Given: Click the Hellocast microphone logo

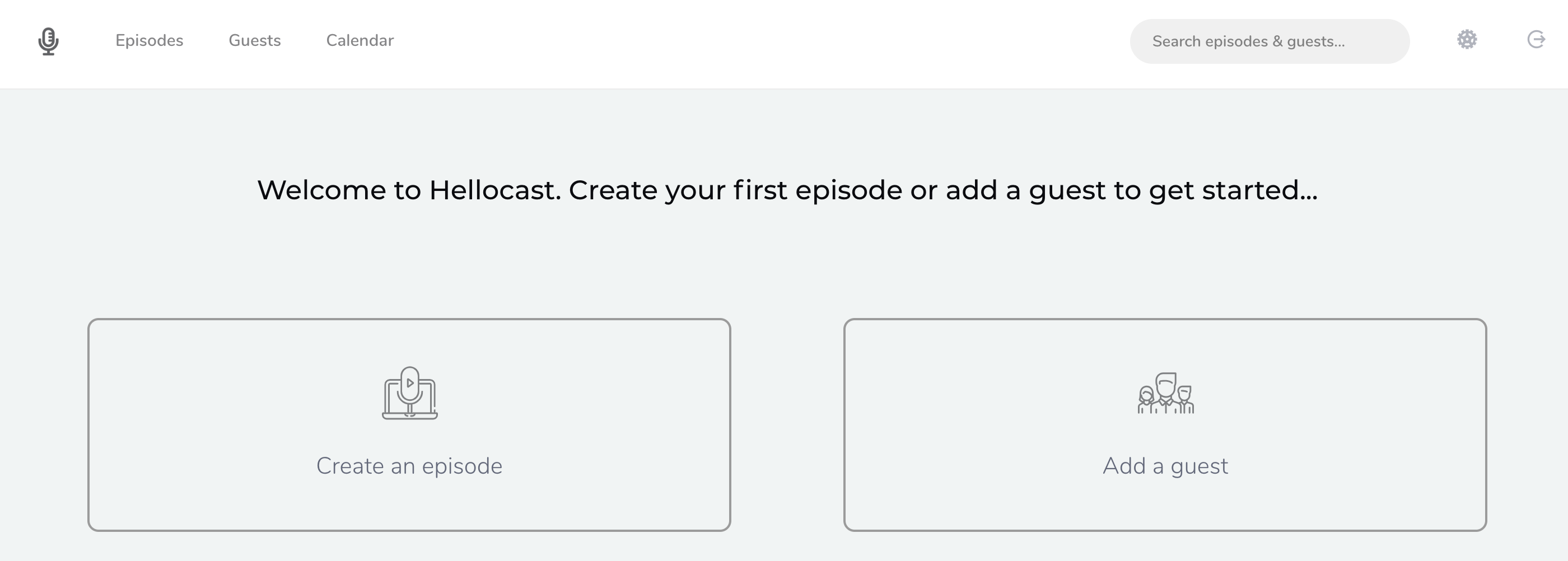Looking at the screenshot, I should pos(48,41).
